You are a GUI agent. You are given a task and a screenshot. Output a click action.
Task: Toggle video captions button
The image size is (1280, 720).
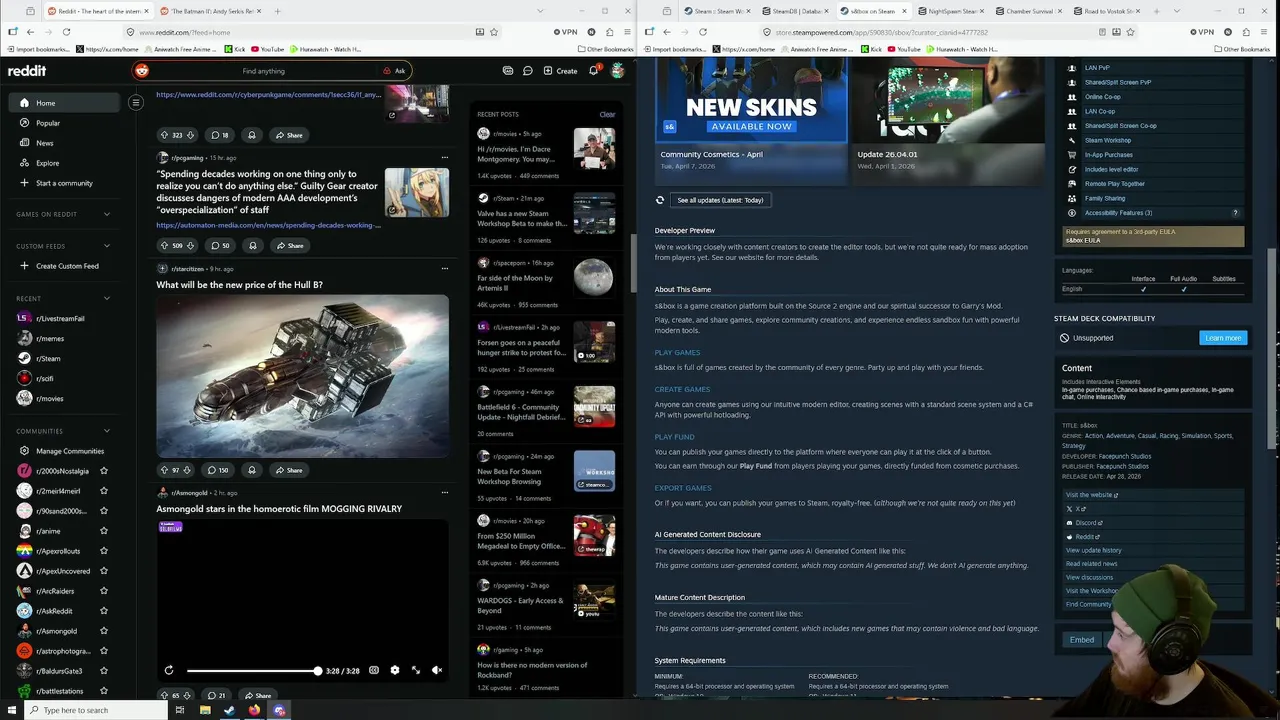pos(374,670)
